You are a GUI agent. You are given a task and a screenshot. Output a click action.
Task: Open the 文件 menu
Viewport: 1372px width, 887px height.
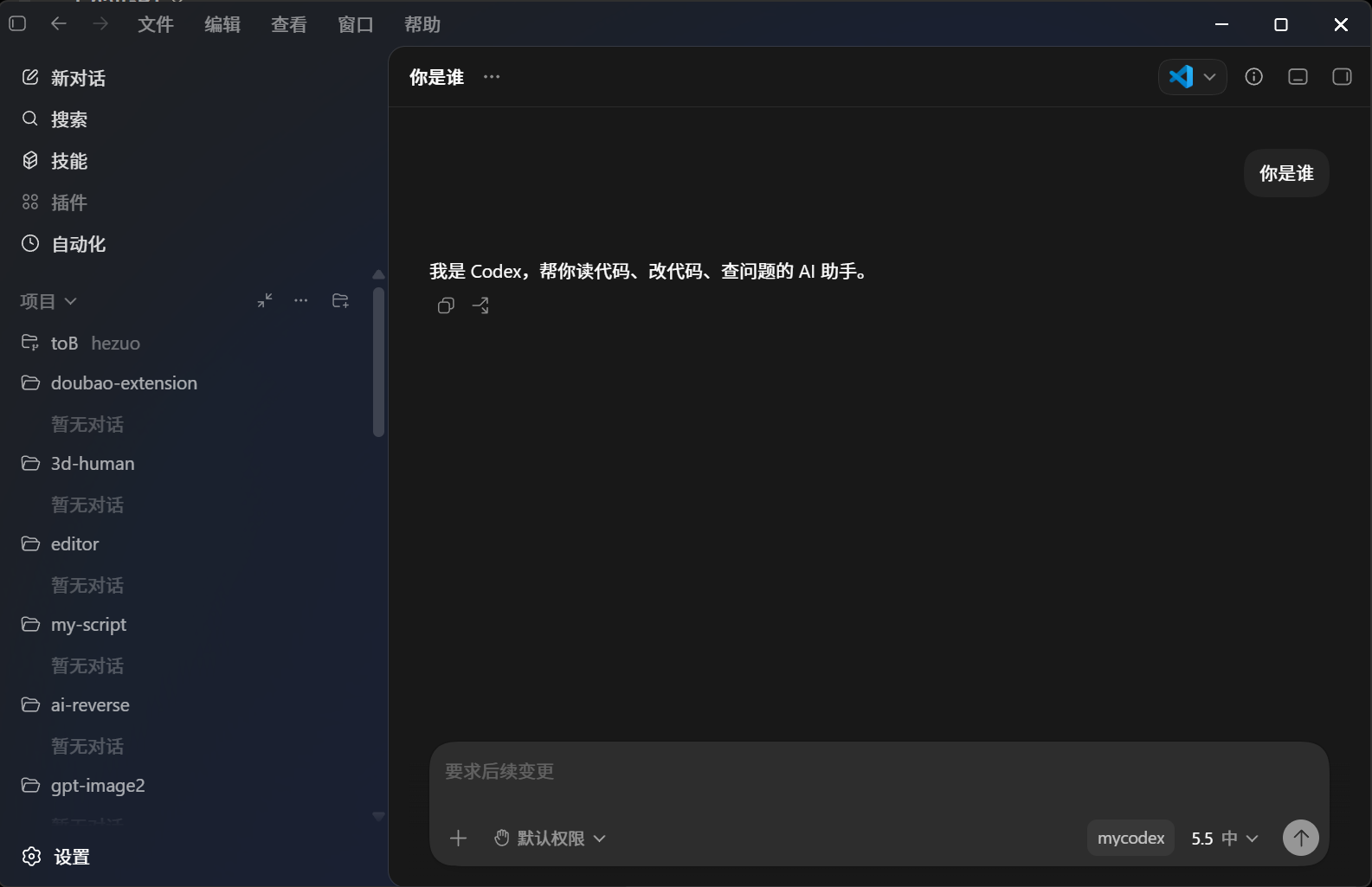pyautogui.click(x=156, y=24)
